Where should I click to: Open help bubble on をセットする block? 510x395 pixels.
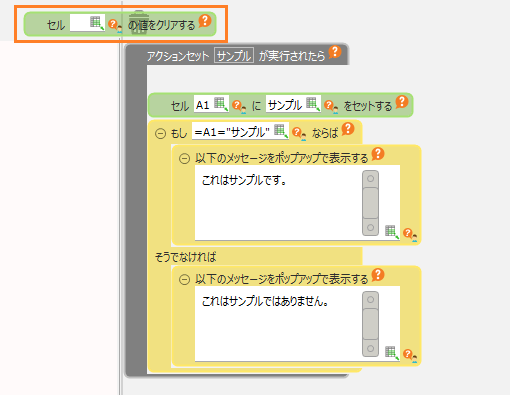[x=402, y=102]
